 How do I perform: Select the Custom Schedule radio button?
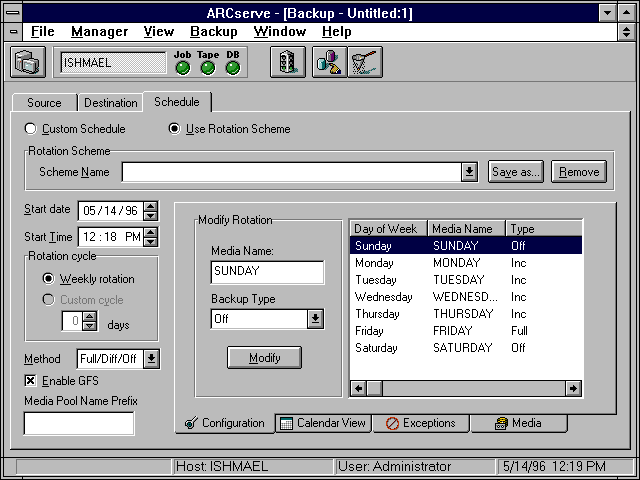click(x=31, y=129)
